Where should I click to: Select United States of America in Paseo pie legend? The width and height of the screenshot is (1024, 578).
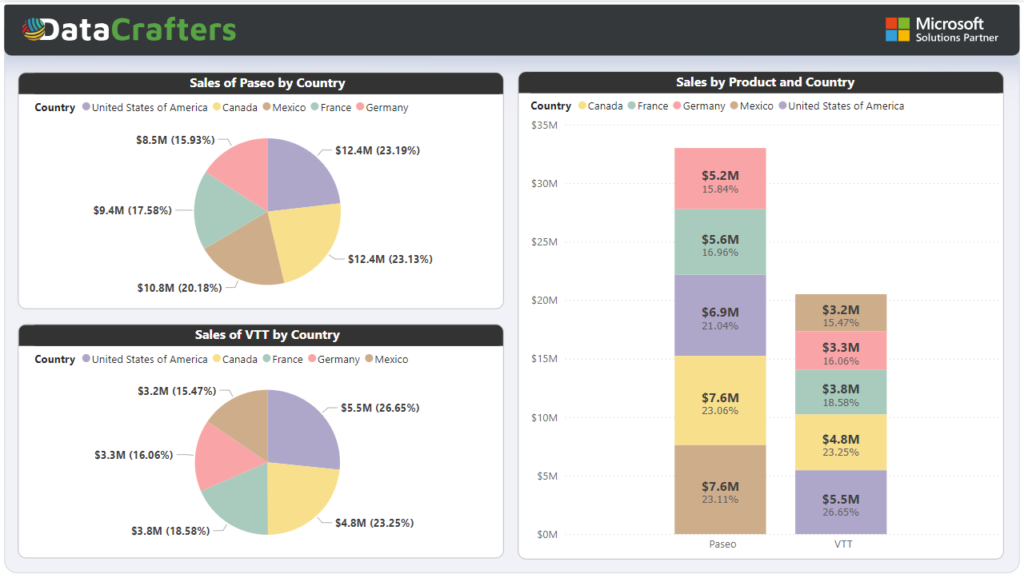(x=149, y=108)
